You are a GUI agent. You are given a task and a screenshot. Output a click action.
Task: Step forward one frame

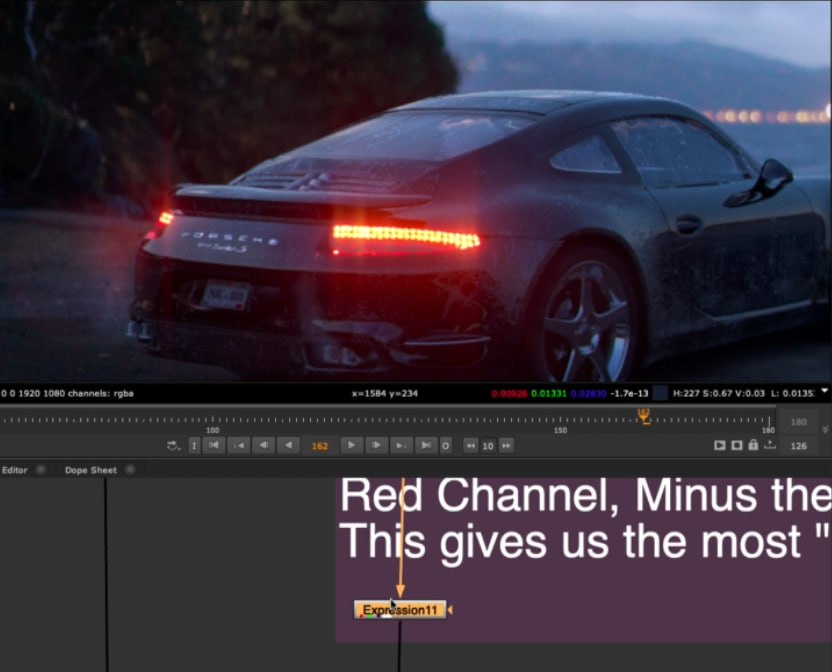point(376,445)
